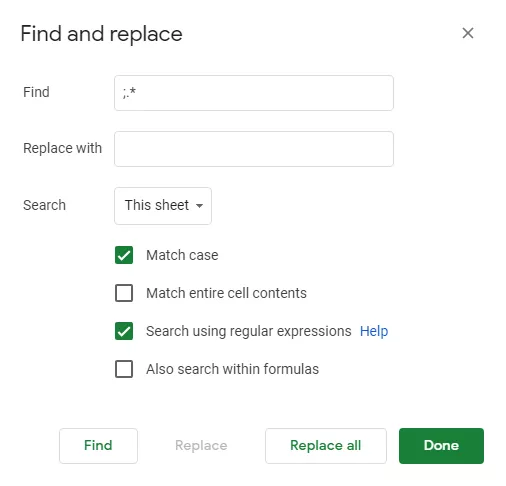
Task: Click into the empty Replace with field
Action: (x=254, y=149)
